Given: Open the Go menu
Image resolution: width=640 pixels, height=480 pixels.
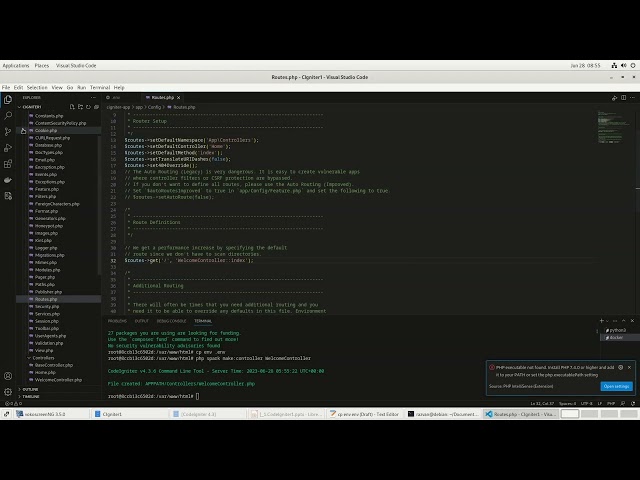Looking at the screenshot, I should pos(70,87).
